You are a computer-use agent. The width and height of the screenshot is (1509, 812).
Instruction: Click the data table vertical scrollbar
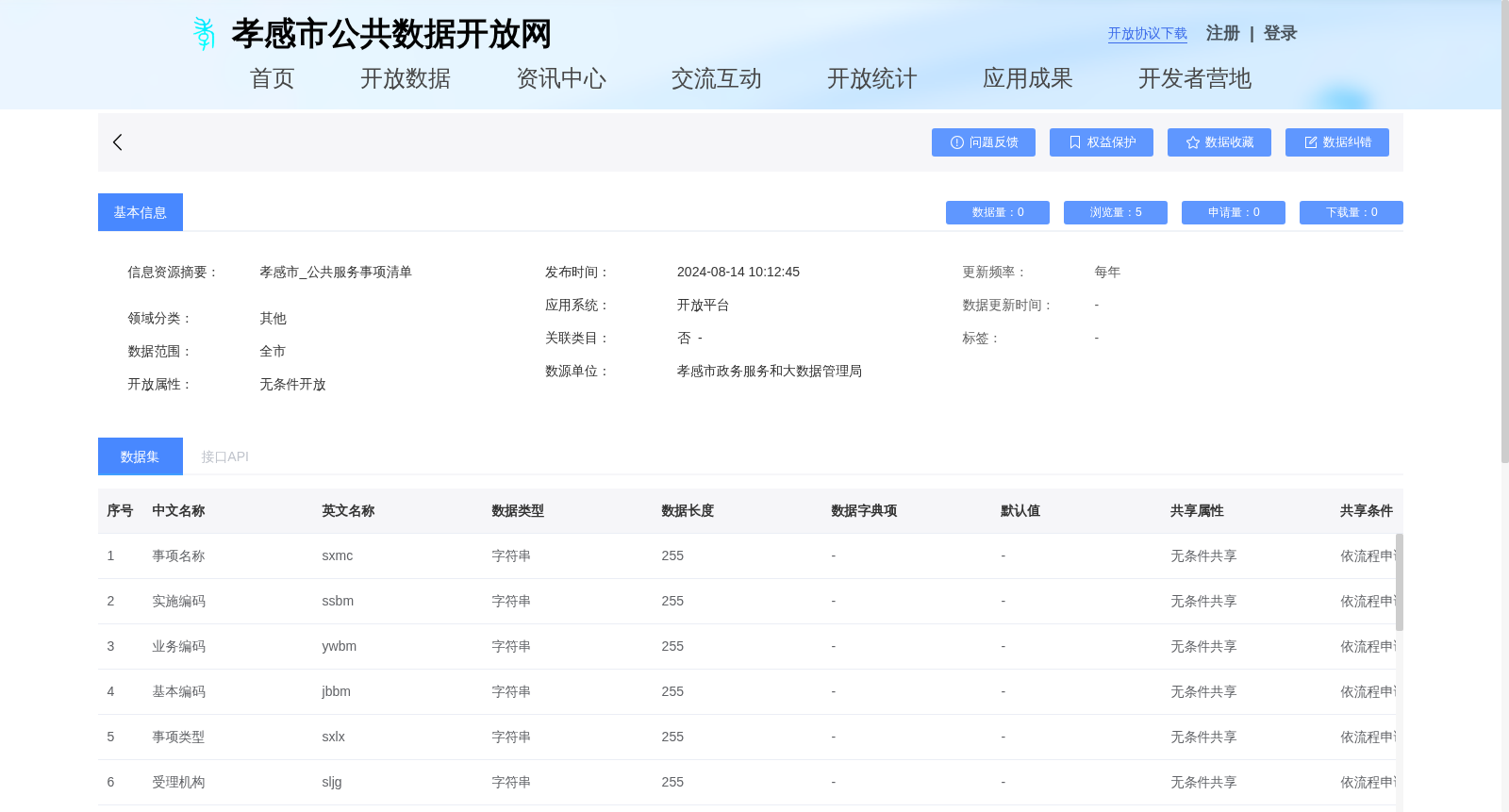(1400, 582)
